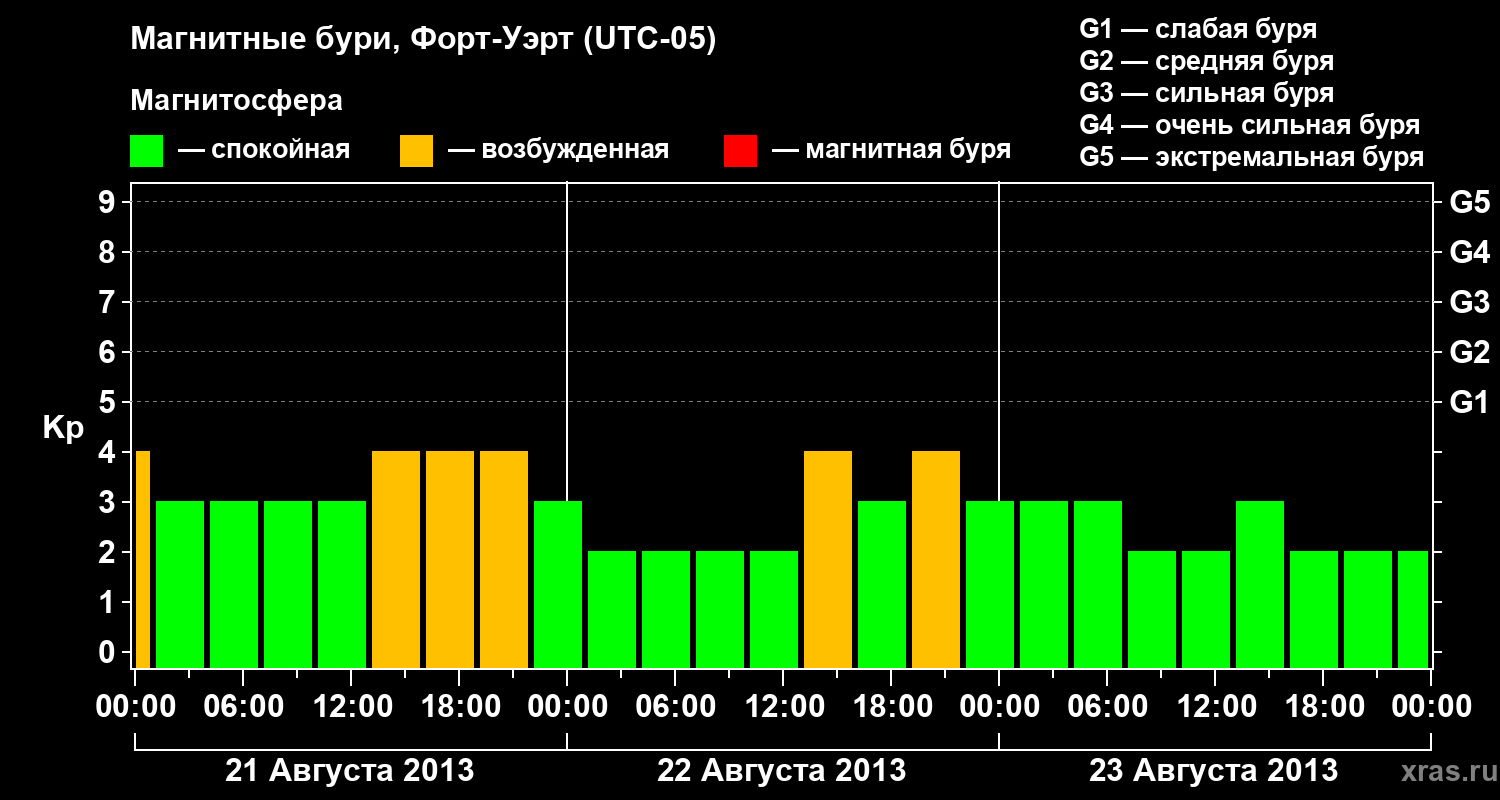Click the '12:00' time label under 23 Августа
The image size is (1500, 800).
(x=1215, y=706)
